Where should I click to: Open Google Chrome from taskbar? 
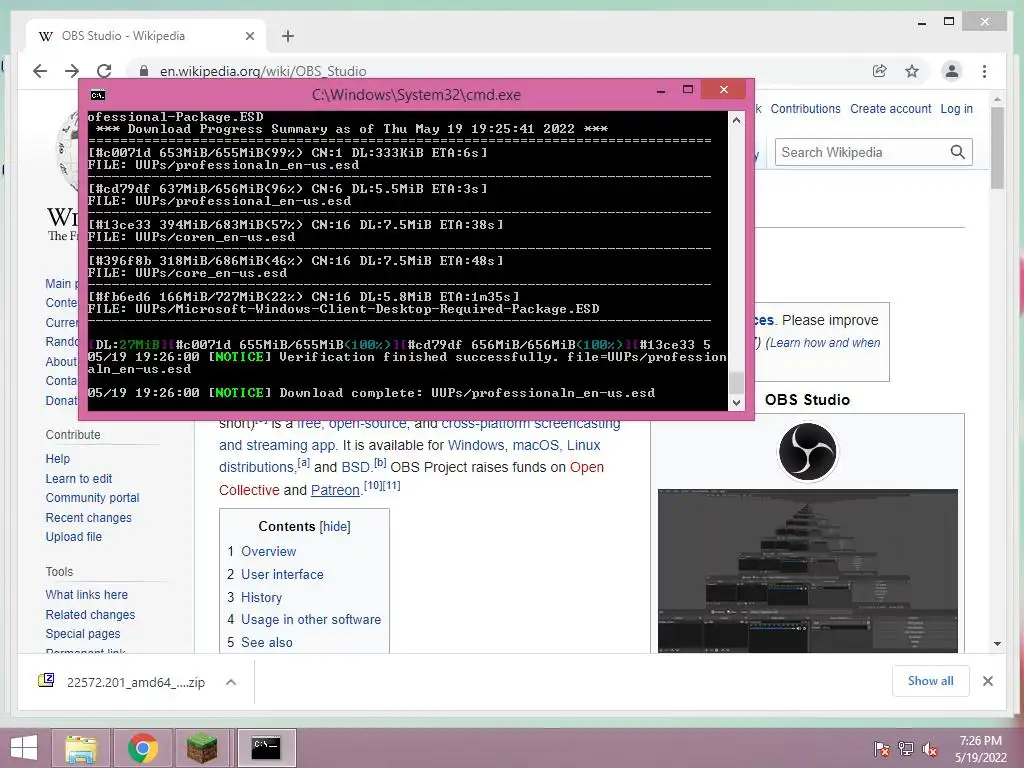tap(142, 748)
